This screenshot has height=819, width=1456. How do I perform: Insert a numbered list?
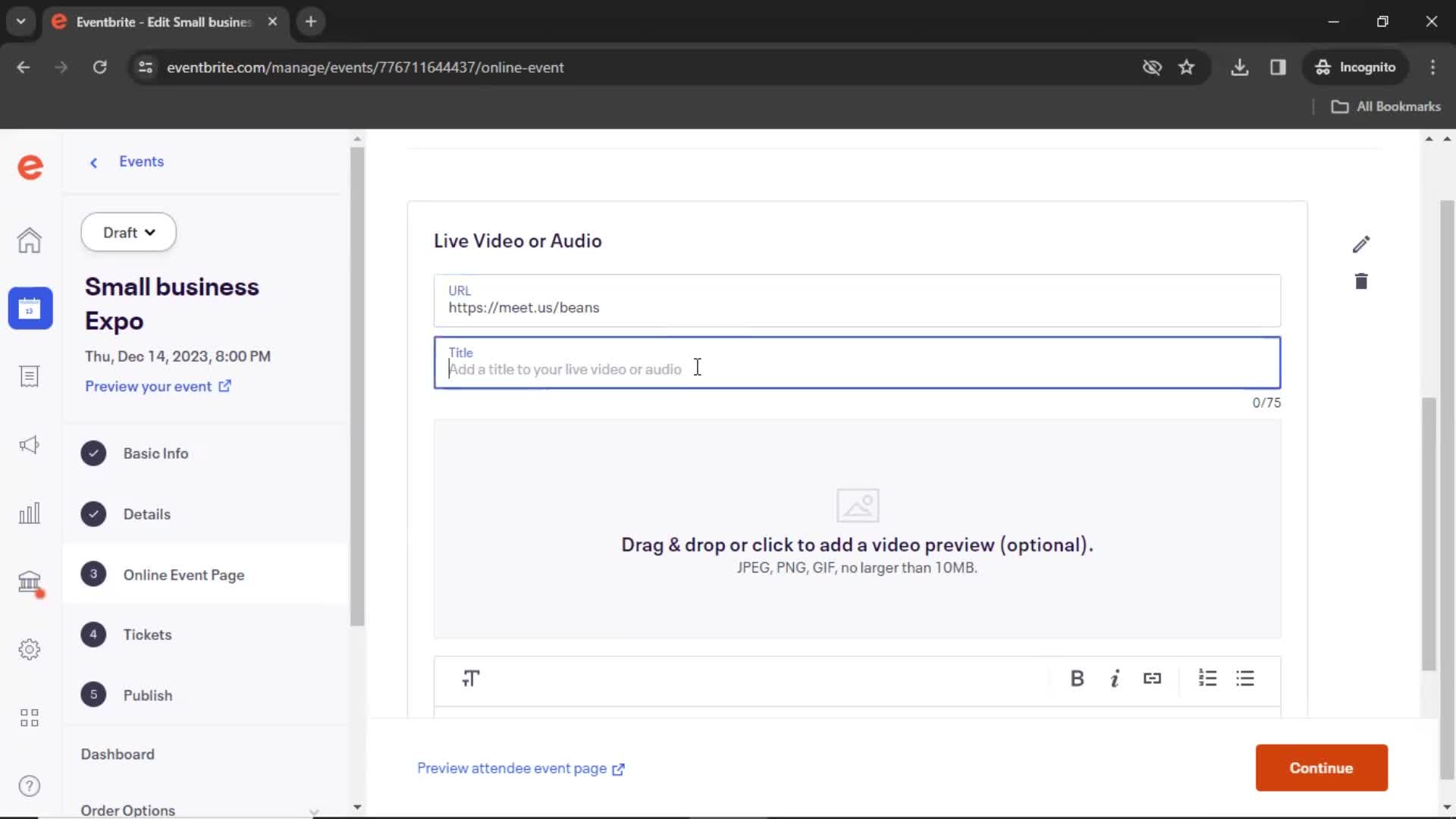tap(1207, 678)
